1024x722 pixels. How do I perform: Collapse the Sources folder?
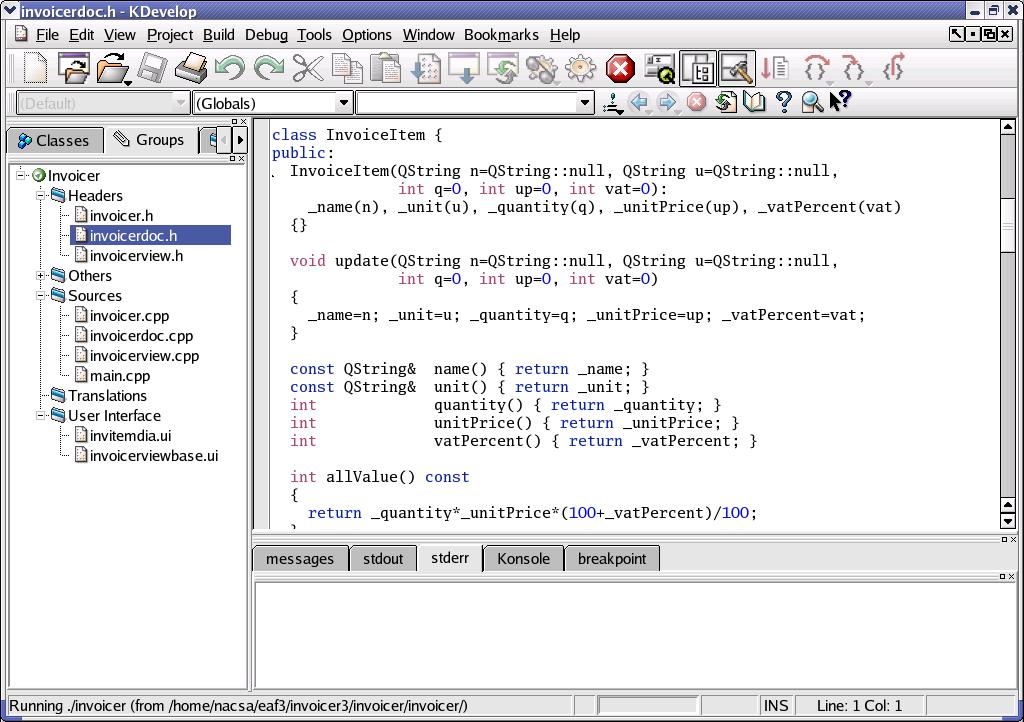[40, 295]
